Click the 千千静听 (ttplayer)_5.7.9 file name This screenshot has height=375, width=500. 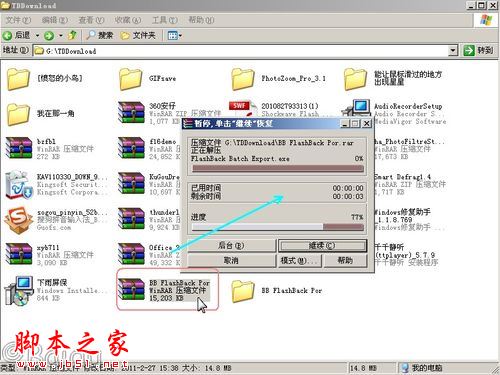click(405, 251)
